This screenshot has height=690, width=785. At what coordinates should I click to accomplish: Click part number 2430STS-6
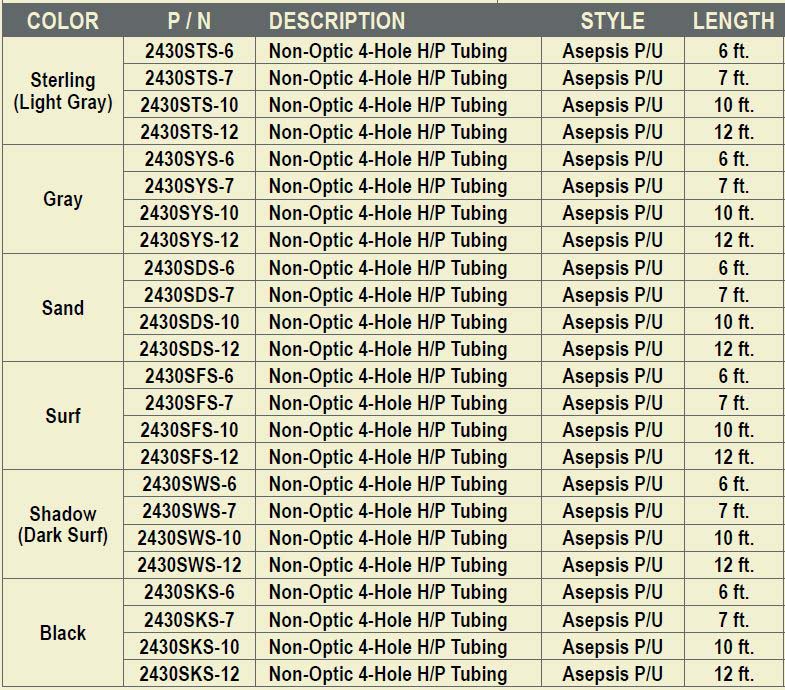tap(189, 51)
